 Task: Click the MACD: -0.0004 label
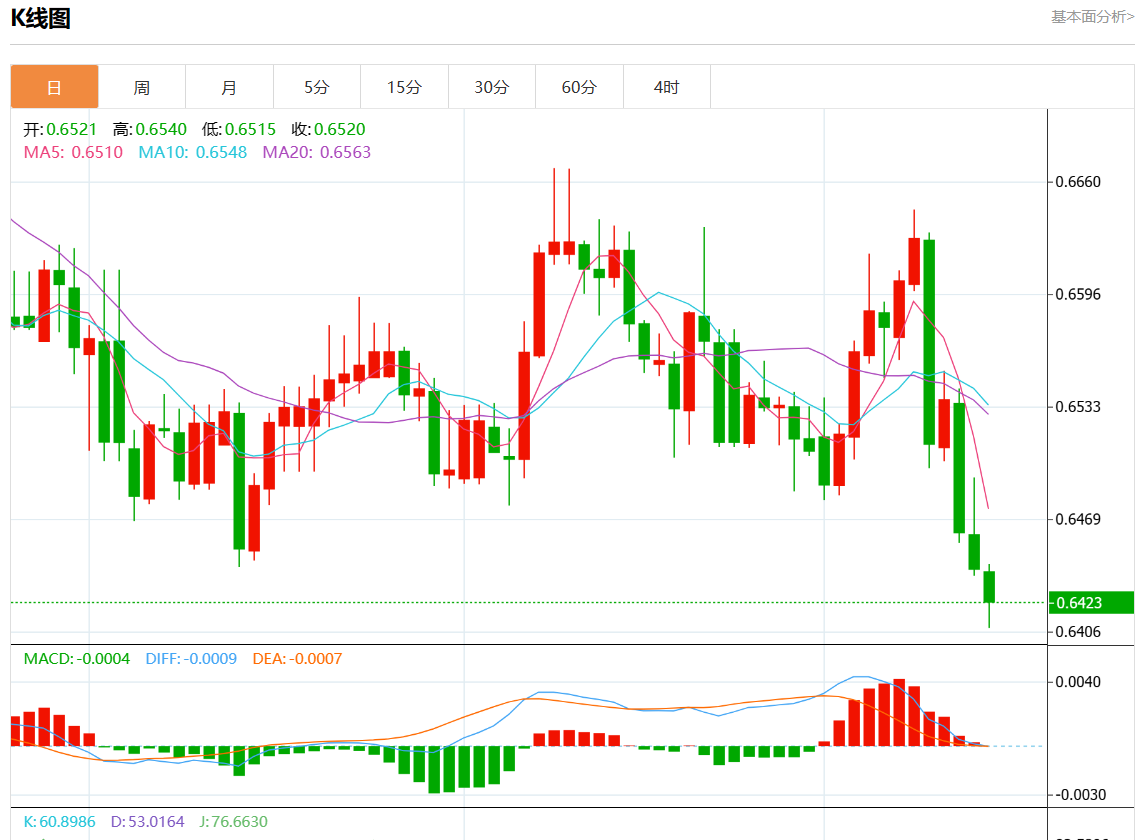point(76,659)
